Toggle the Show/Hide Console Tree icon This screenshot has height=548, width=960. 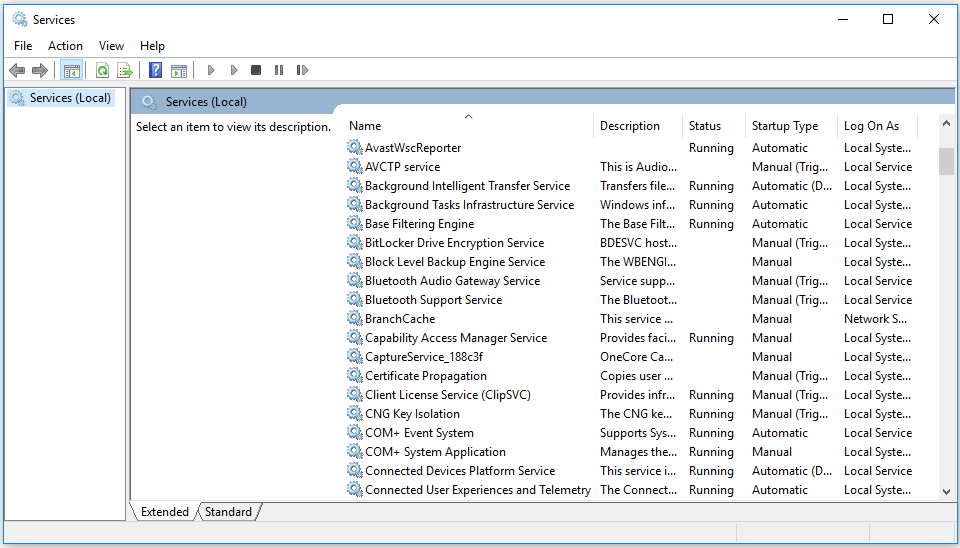(x=72, y=70)
